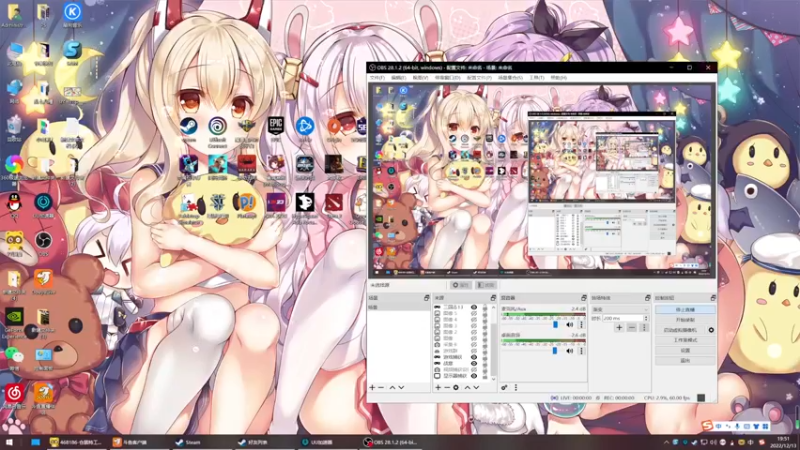
Task: Open the 视图(V) menu in OBS
Action: (x=420, y=78)
